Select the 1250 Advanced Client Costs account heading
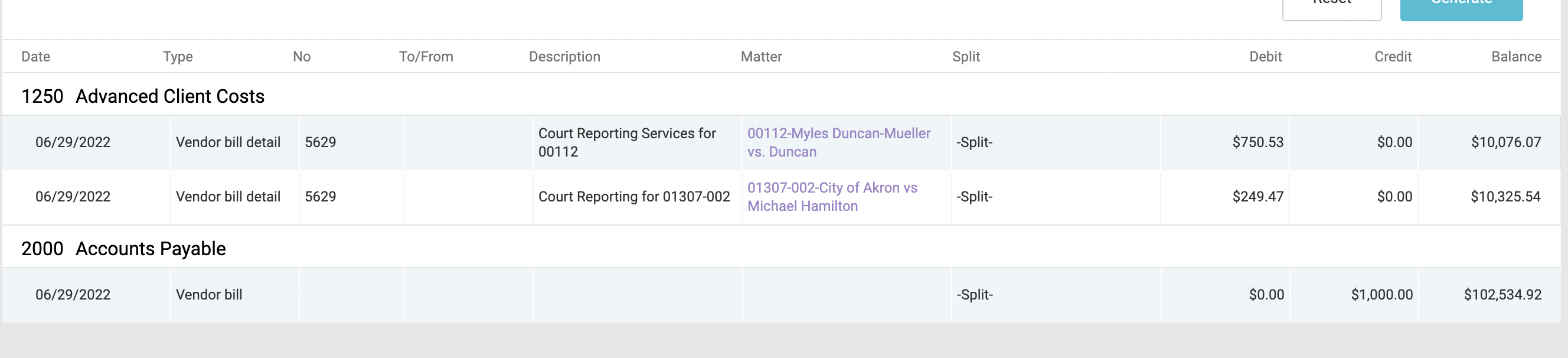 (x=142, y=96)
